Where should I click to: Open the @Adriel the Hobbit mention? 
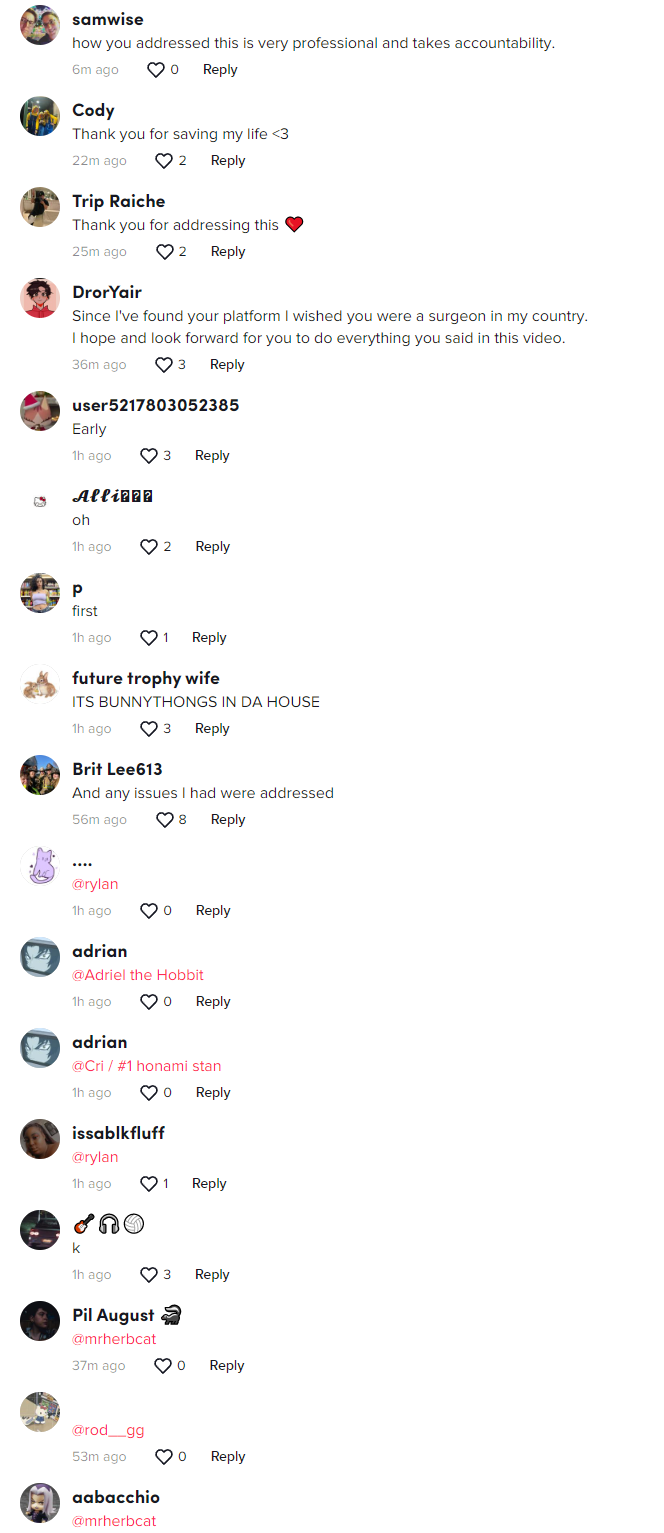pyautogui.click(x=138, y=975)
